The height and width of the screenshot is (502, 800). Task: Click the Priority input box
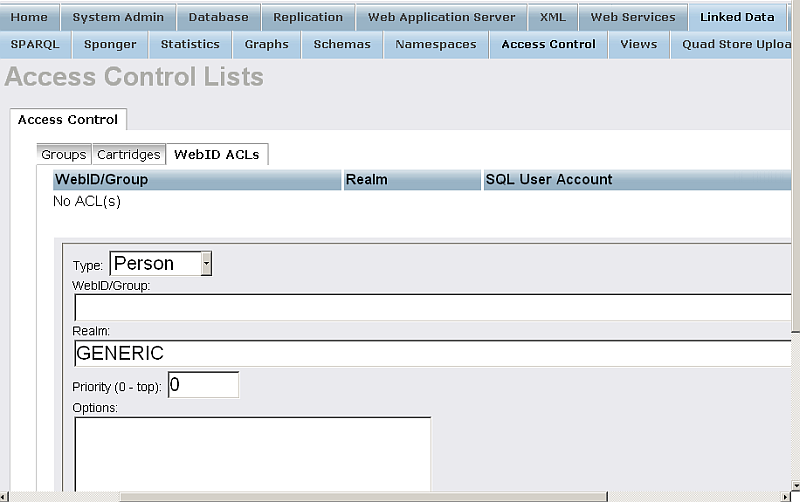(x=203, y=385)
